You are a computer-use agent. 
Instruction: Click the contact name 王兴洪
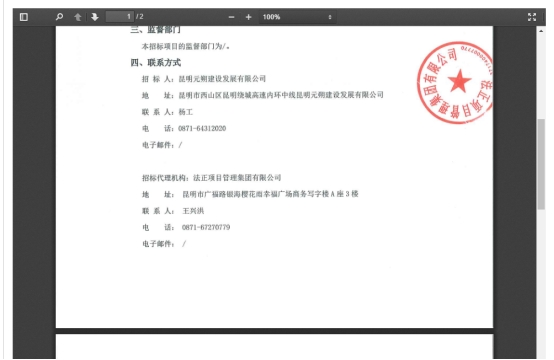[193, 211]
